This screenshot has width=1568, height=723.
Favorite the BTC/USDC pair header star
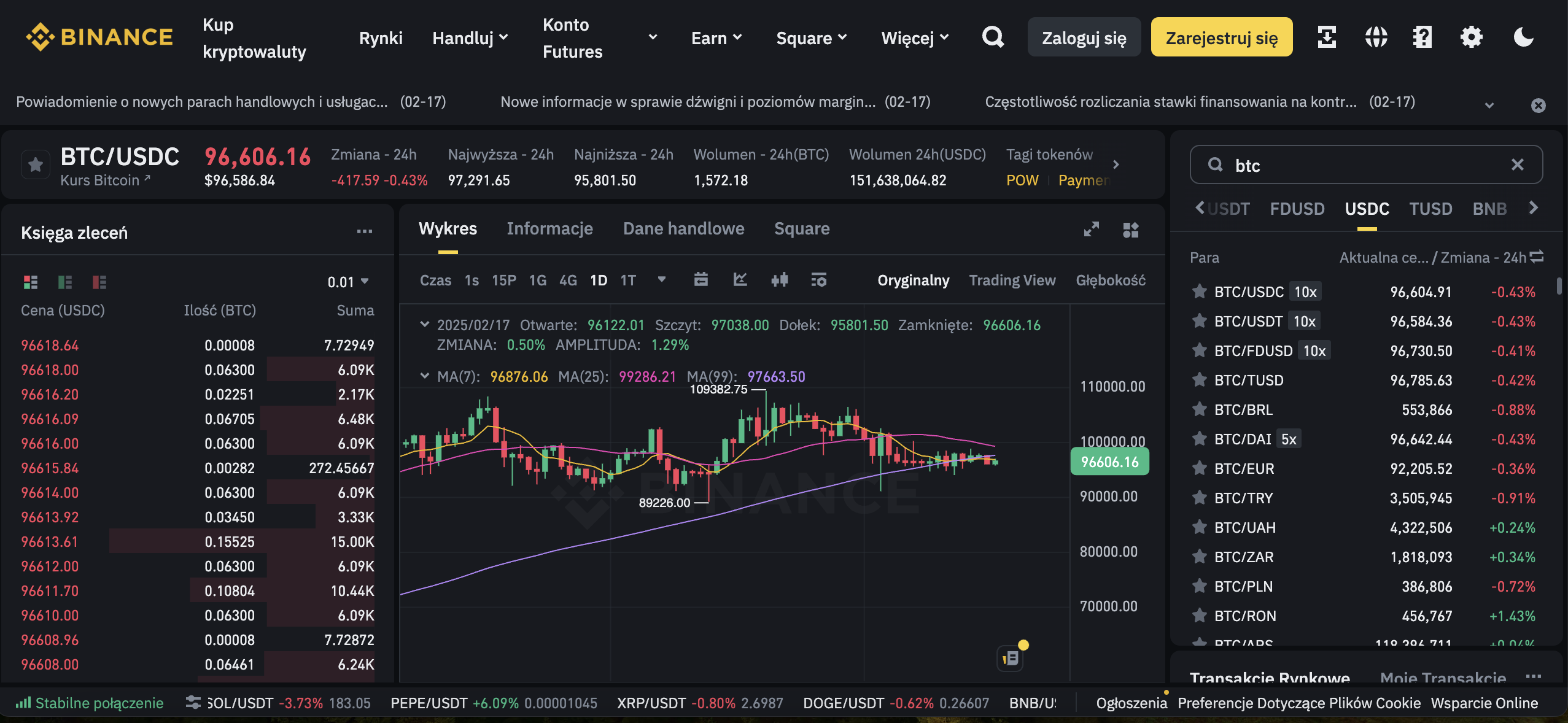tap(36, 164)
